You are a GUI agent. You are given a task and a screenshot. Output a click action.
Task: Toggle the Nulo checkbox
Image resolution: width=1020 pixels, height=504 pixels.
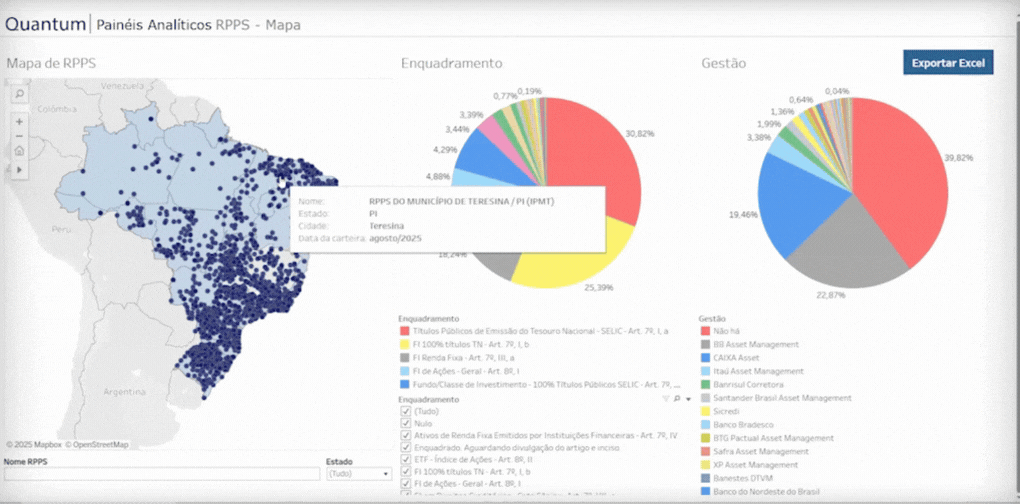[x=404, y=422]
